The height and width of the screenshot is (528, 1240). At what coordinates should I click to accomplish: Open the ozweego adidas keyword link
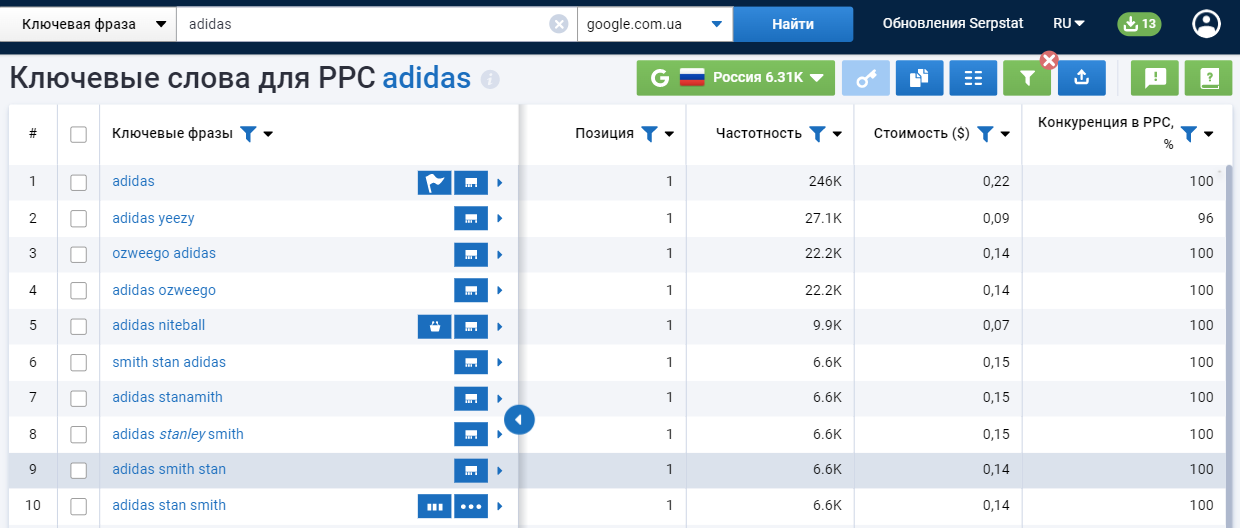(164, 254)
